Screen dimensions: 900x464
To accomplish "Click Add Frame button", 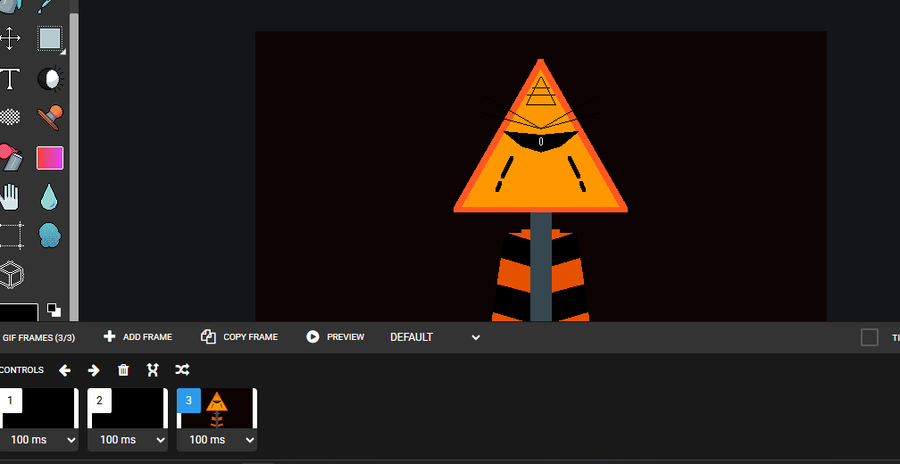I will [138, 337].
